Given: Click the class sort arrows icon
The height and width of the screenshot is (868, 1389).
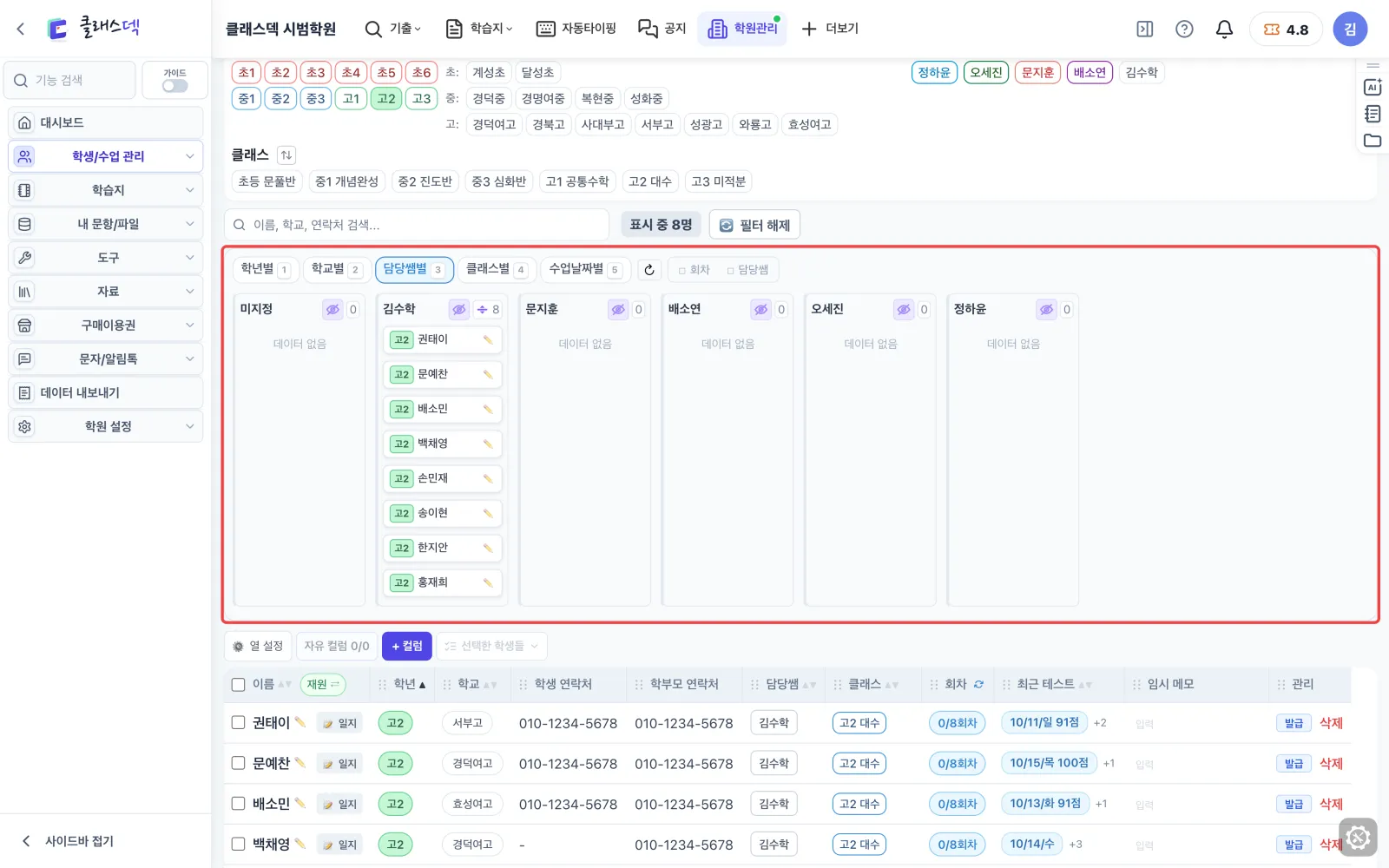Looking at the screenshot, I should point(286,155).
